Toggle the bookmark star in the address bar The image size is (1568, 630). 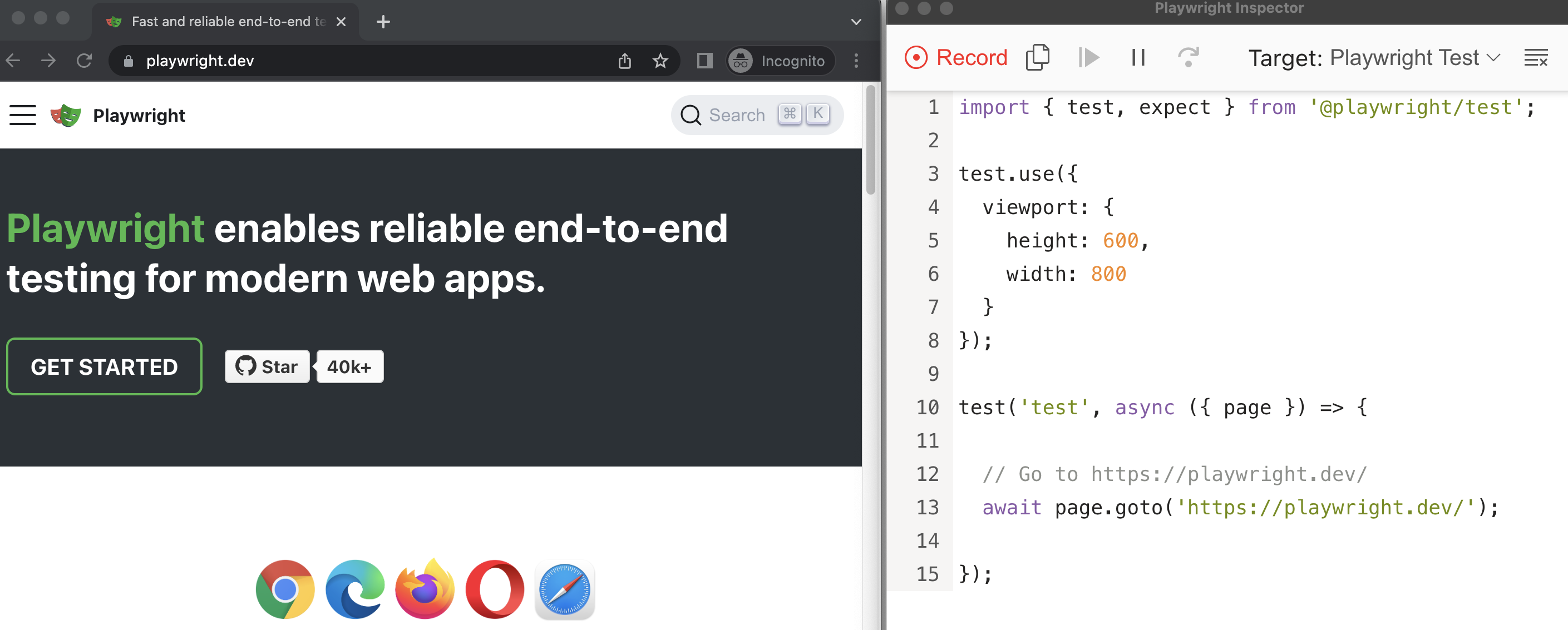tap(660, 61)
